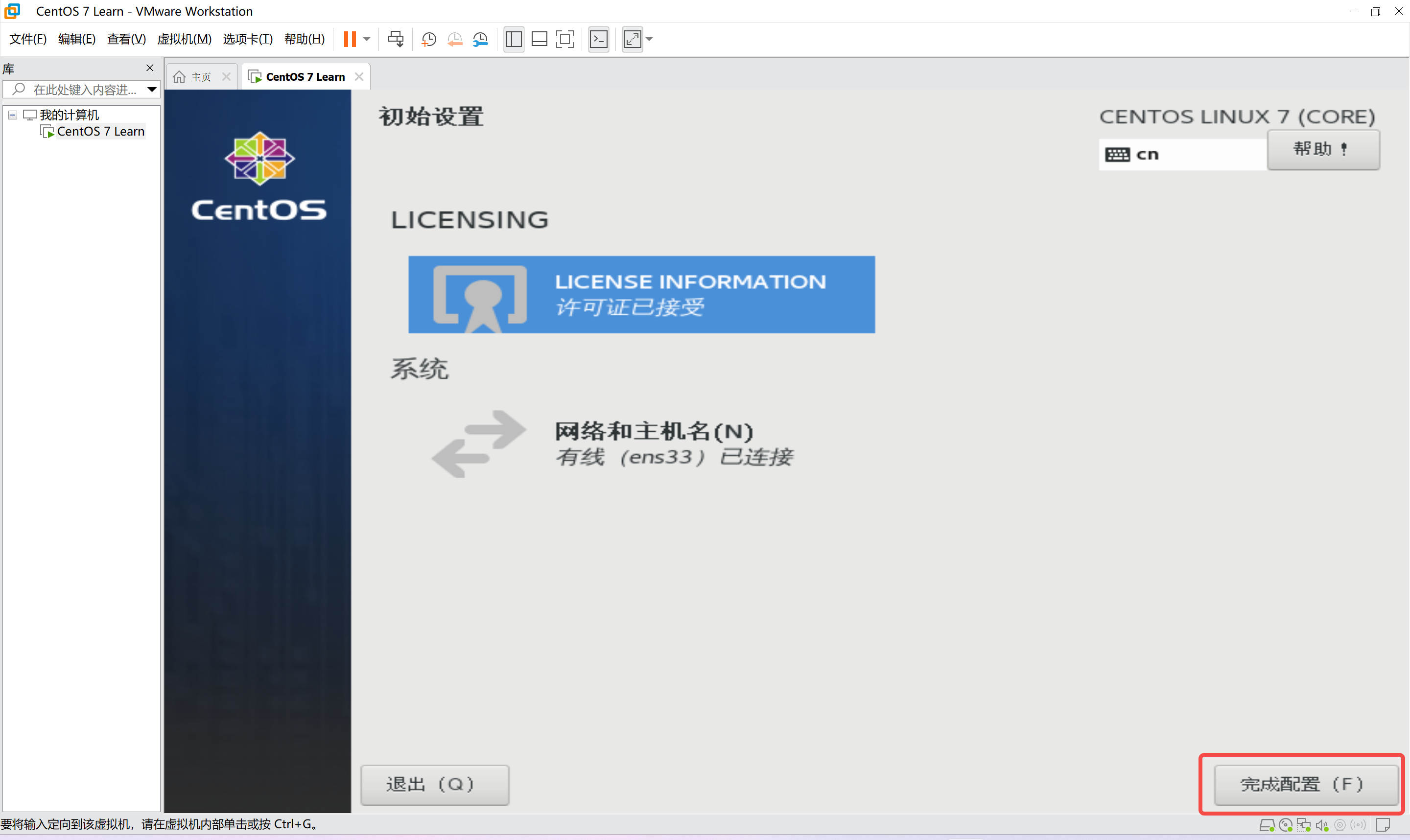
Task: Click the network adapter status icon
Action: tap(1304, 825)
